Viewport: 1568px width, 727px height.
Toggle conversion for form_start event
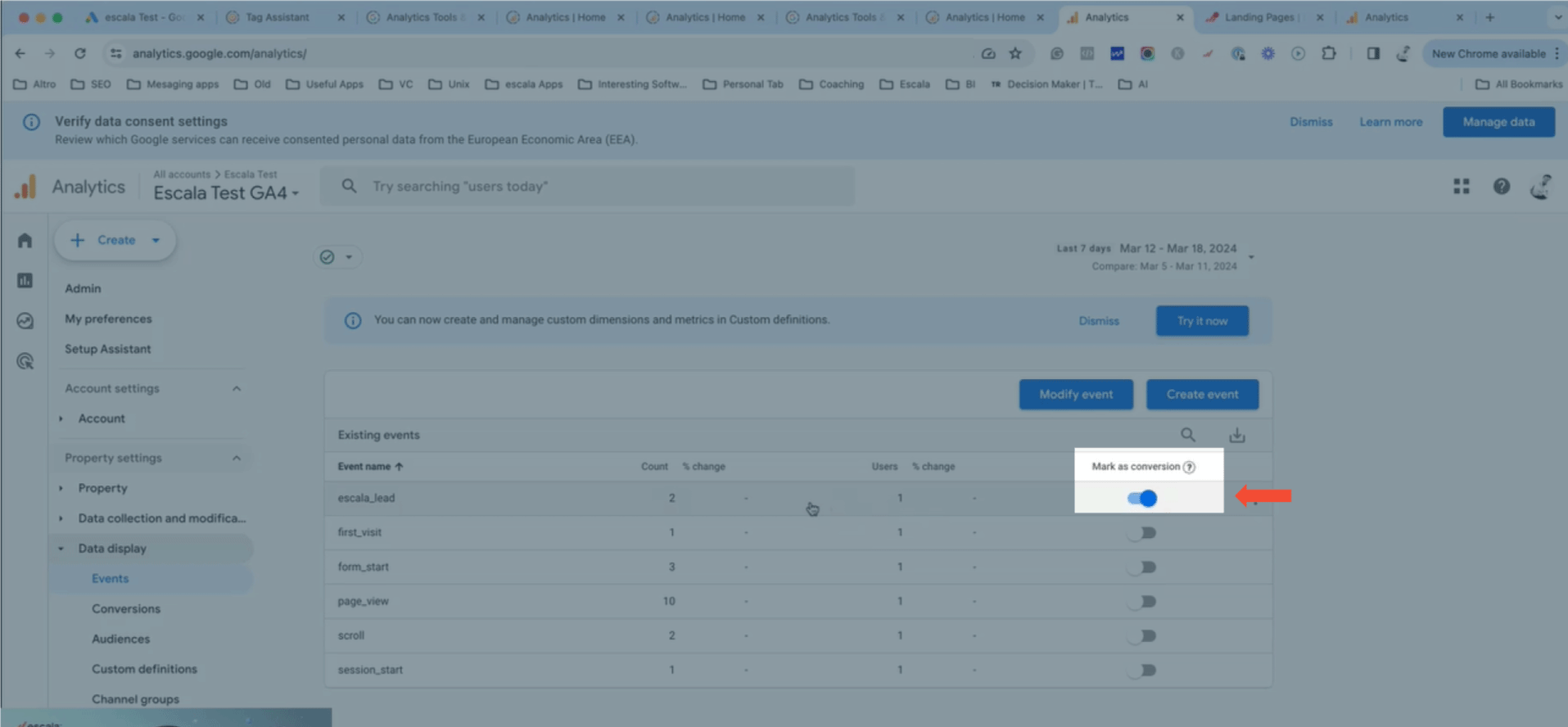click(x=1142, y=567)
